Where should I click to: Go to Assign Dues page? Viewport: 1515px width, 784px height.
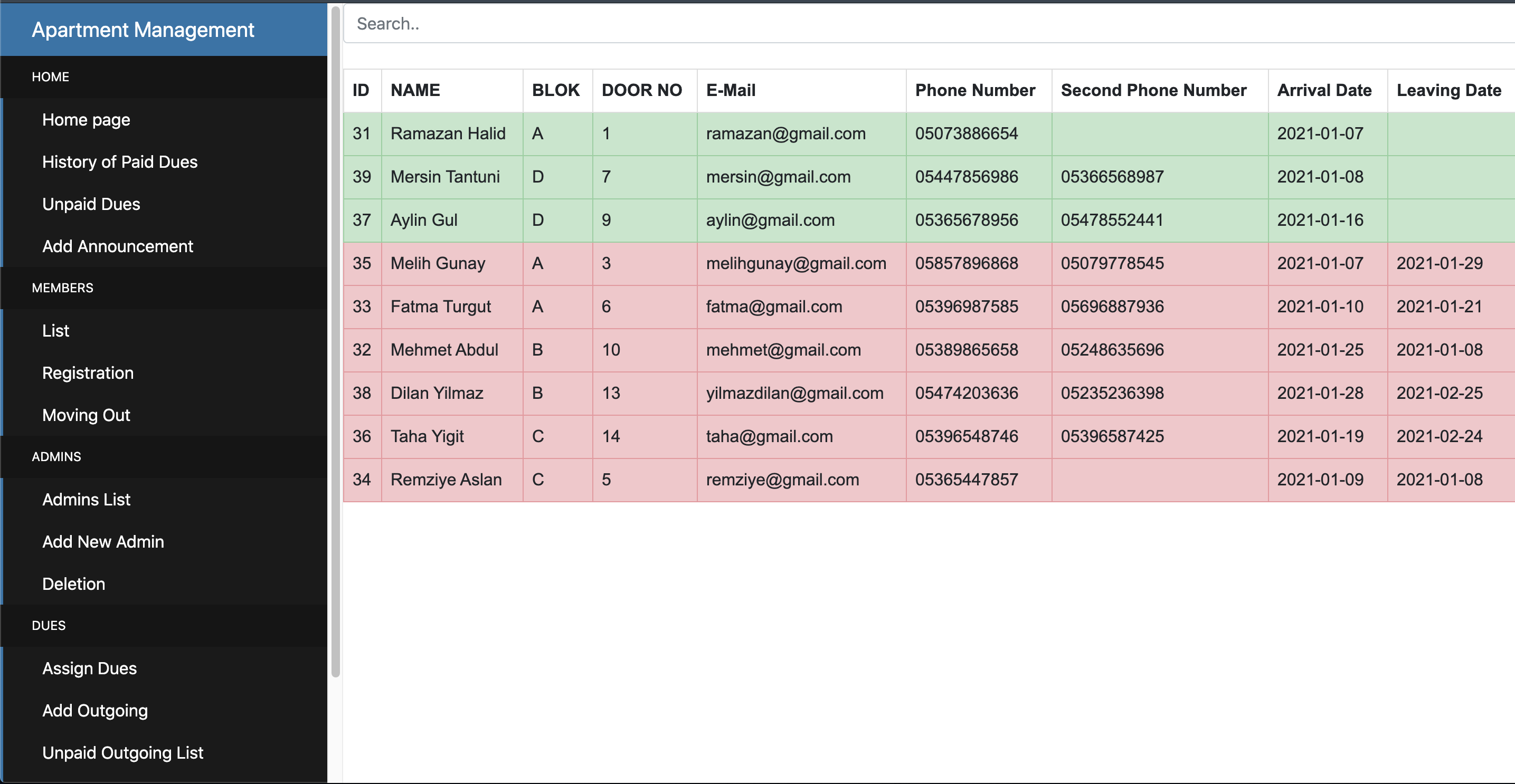(x=89, y=669)
